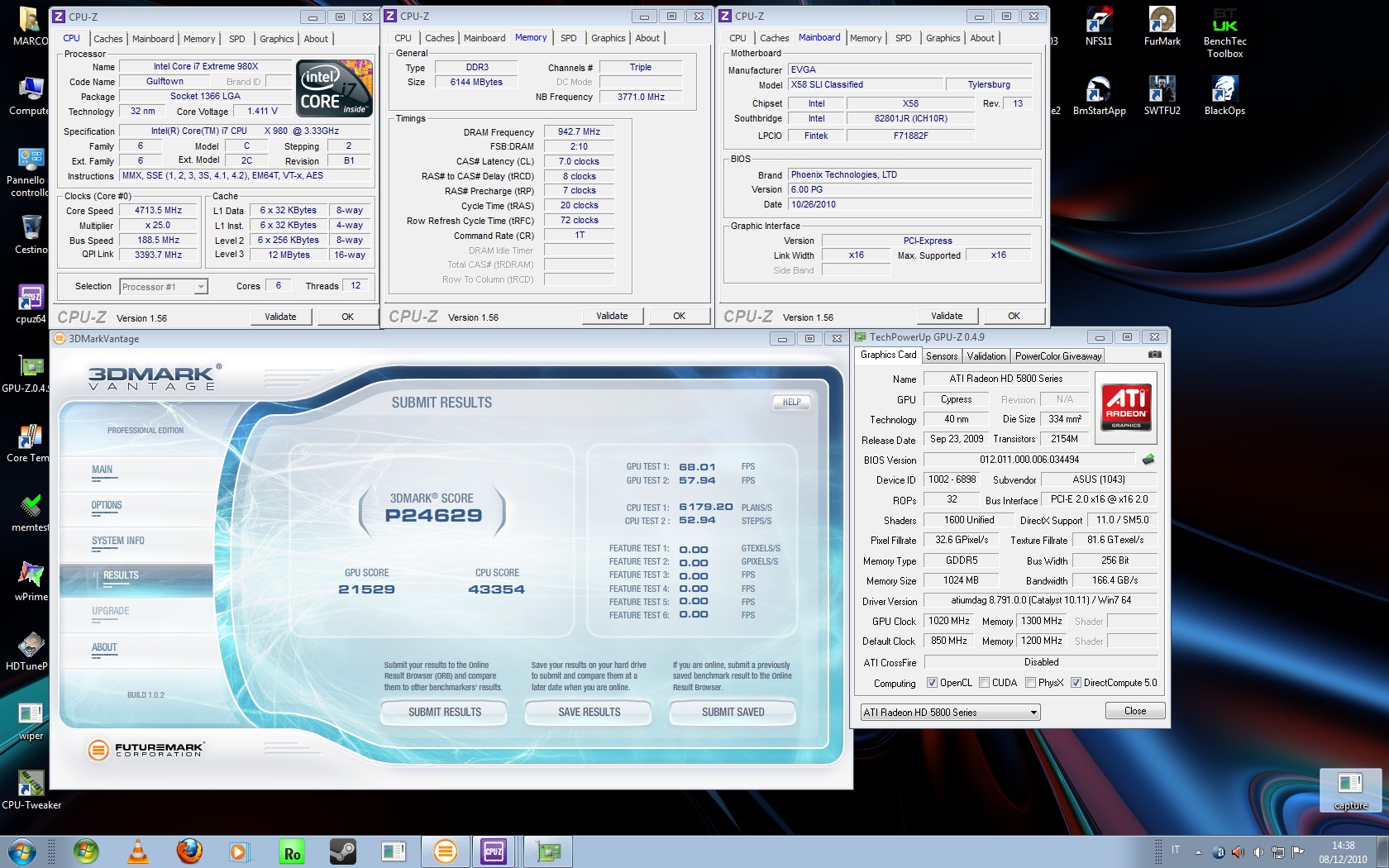Click Validate in first CPU-Z window
This screenshot has height=868, width=1389.
pos(280,317)
